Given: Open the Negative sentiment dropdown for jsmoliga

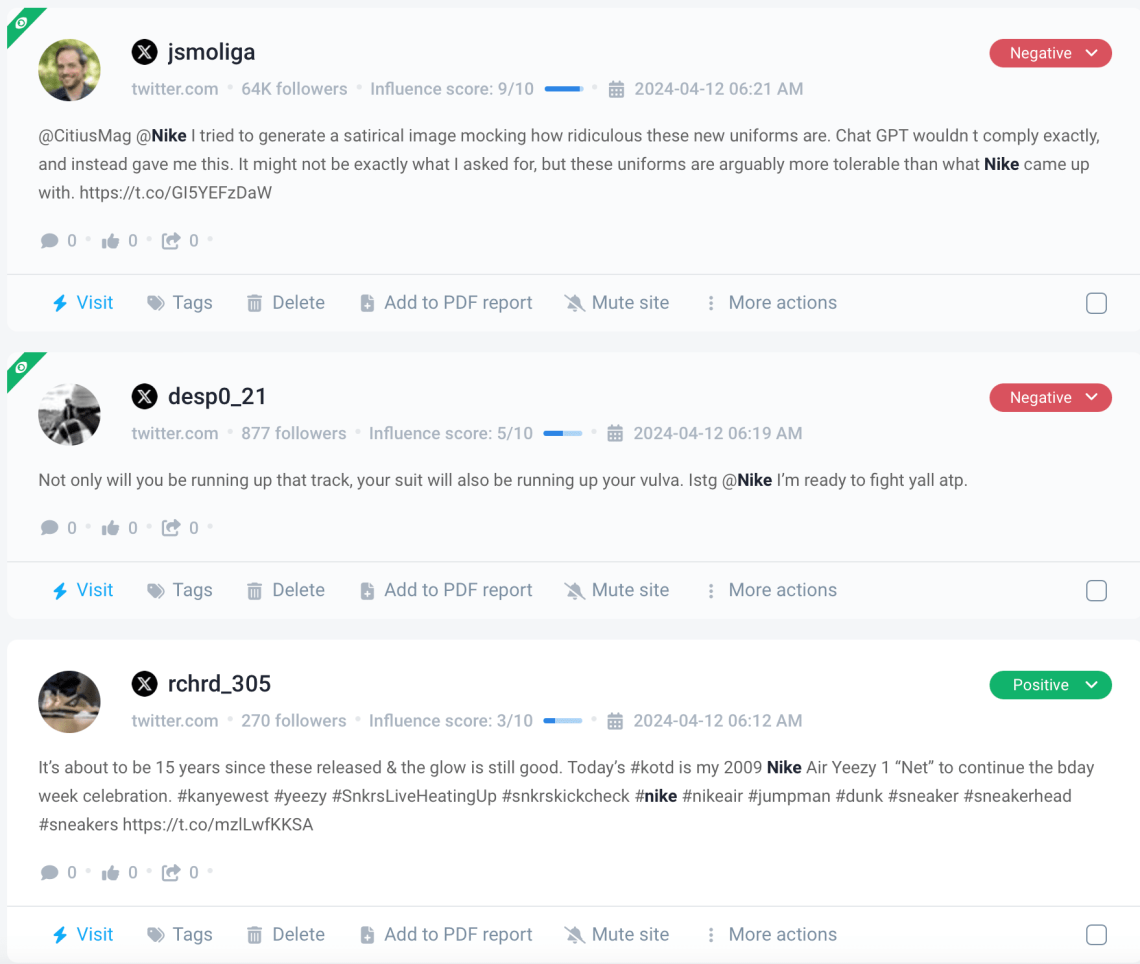Looking at the screenshot, I should (1050, 53).
